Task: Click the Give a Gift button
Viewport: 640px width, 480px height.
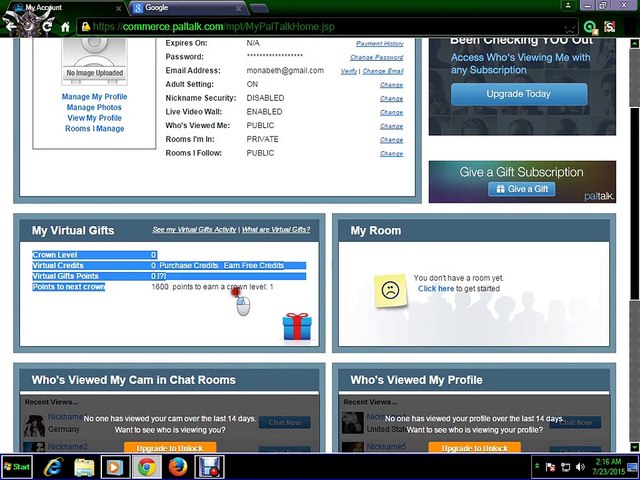Action: (522, 189)
